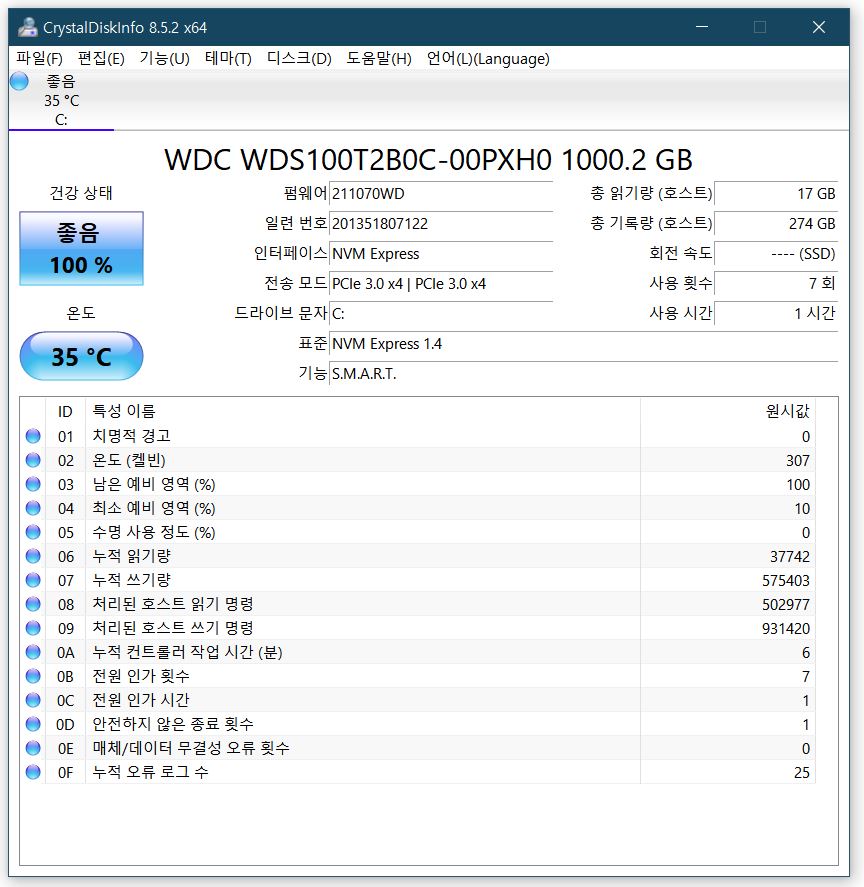864x887 pixels.
Task: Click the 원시값 column header
Action: 728,411
